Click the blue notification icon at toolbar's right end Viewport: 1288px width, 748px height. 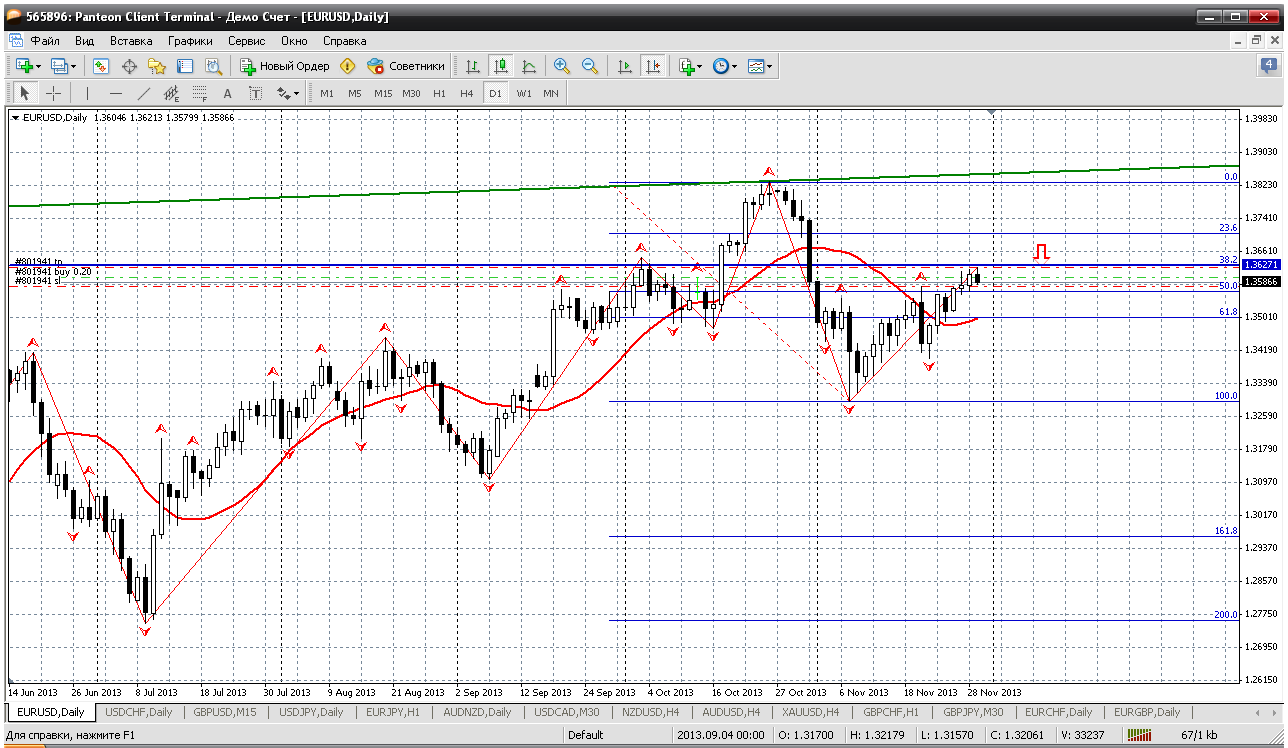(x=1268, y=66)
